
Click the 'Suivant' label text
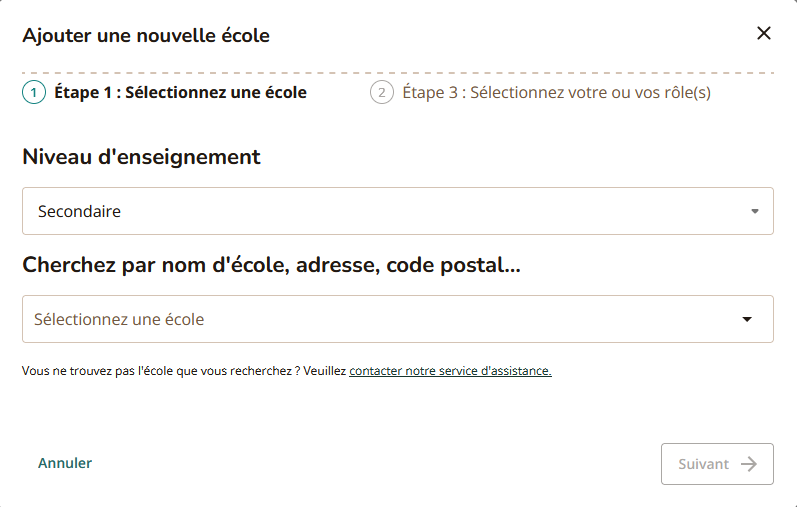[703, 464]
